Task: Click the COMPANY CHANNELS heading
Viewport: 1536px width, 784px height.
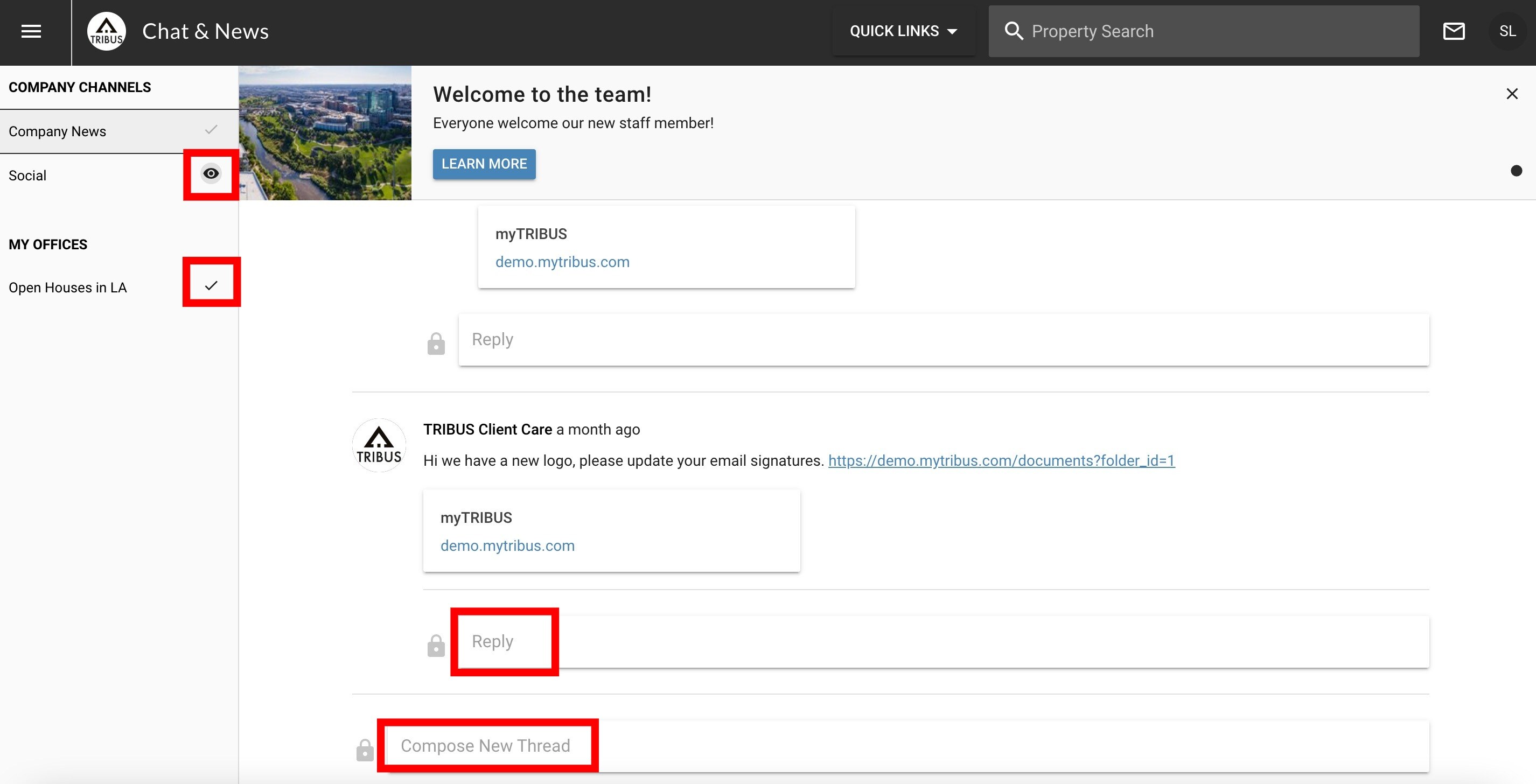Action: pos(80,87)
